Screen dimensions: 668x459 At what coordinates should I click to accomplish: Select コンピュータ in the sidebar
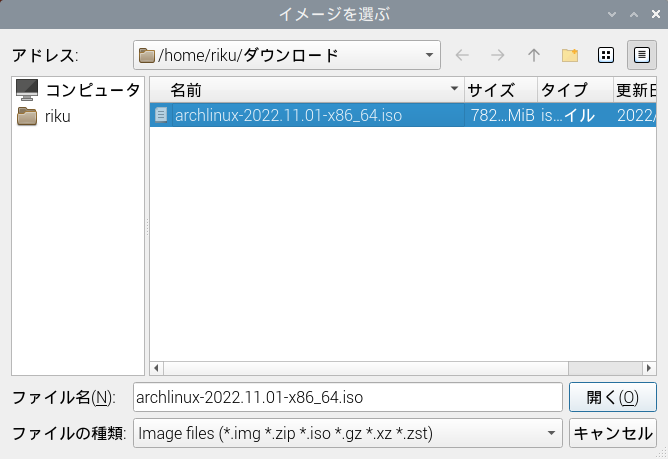[78, 90]
